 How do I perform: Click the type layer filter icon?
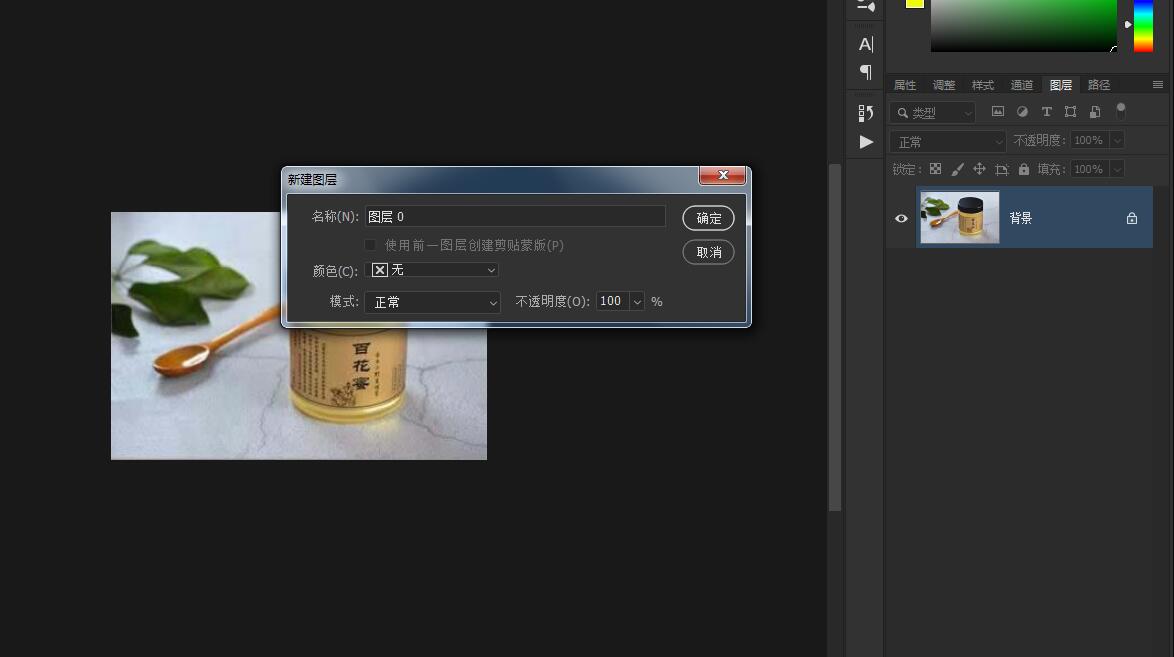tap(1046, 111)
